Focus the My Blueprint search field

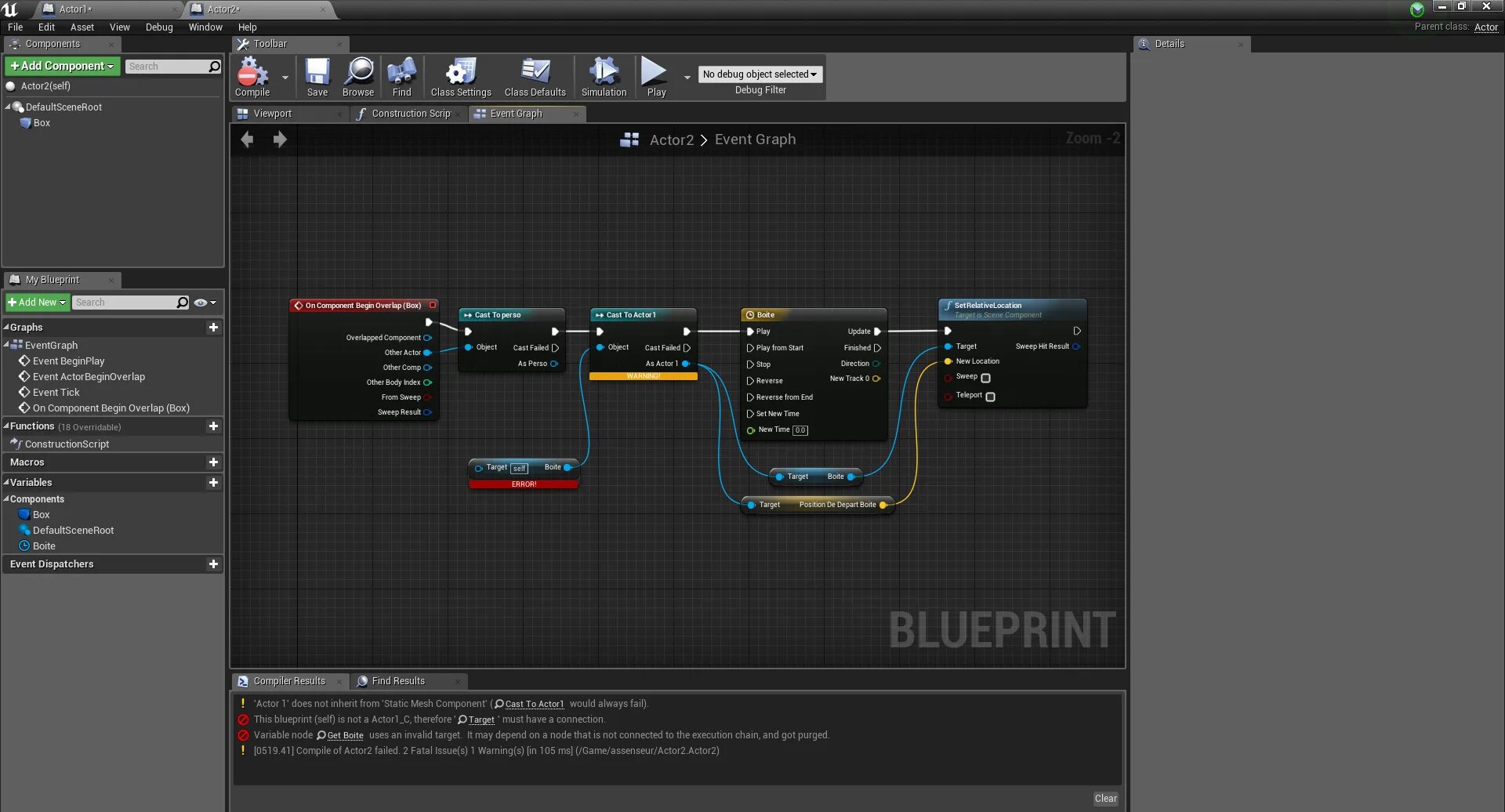(x=124, y=303)
